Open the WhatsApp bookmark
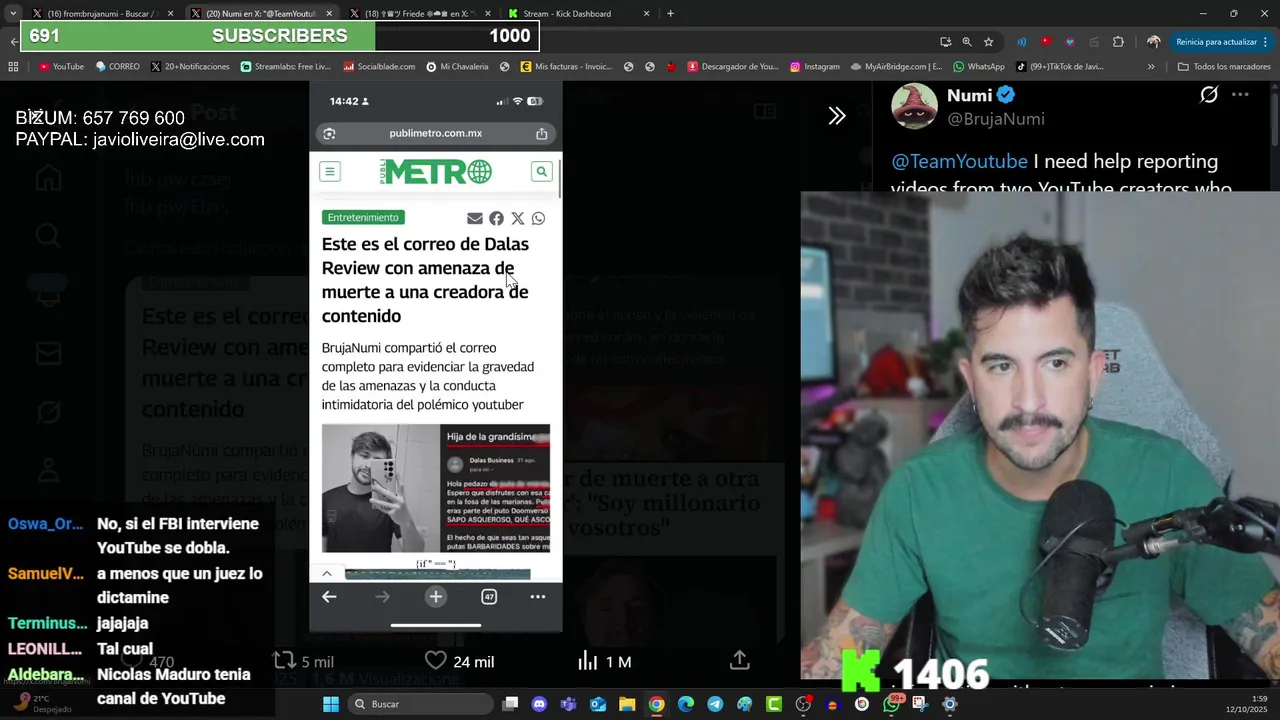The height and width of the screenshot is (720, 1280). point(979,67)
